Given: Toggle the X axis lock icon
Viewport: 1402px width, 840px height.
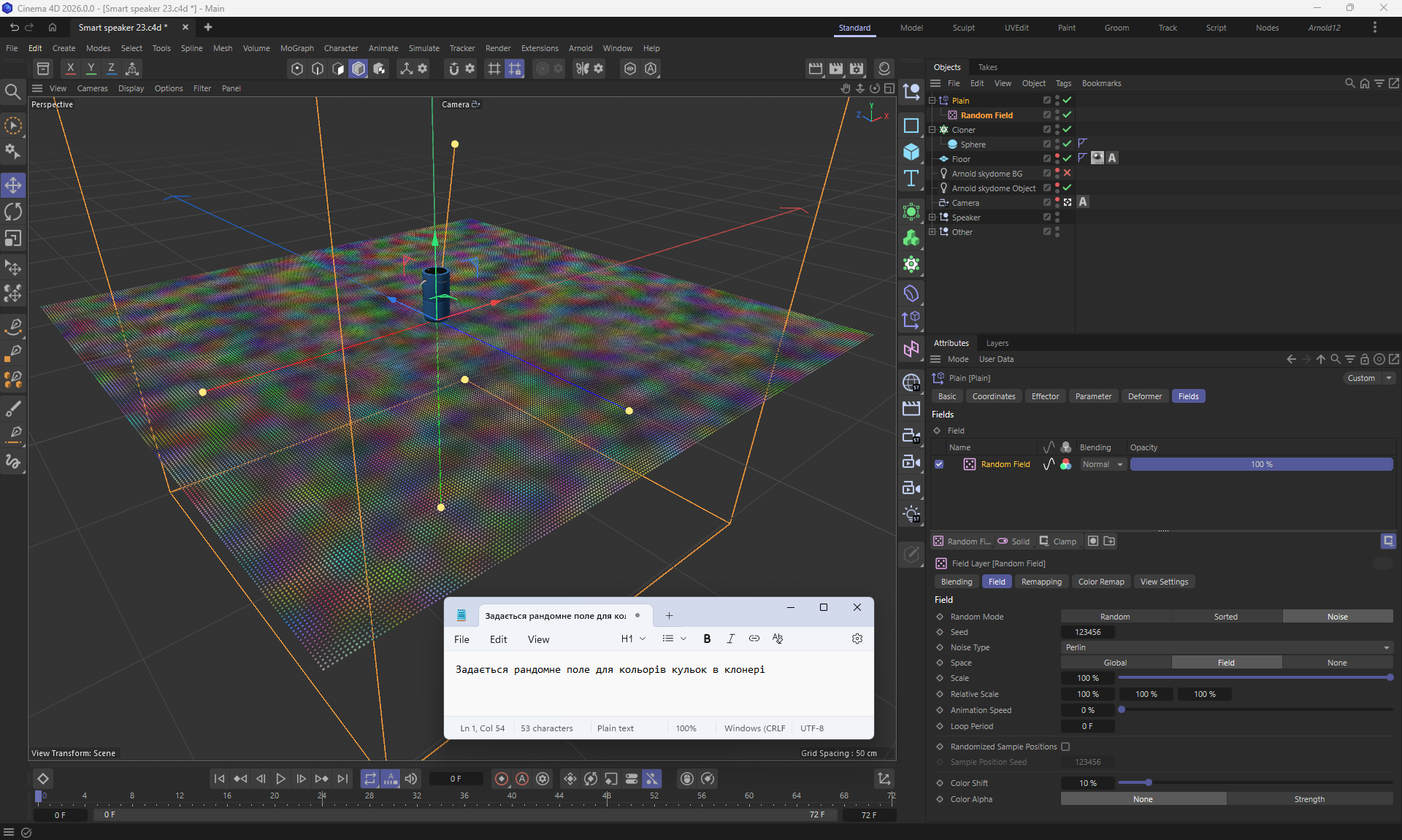Looking at the screenshot, I should click(x=70, y=69).
